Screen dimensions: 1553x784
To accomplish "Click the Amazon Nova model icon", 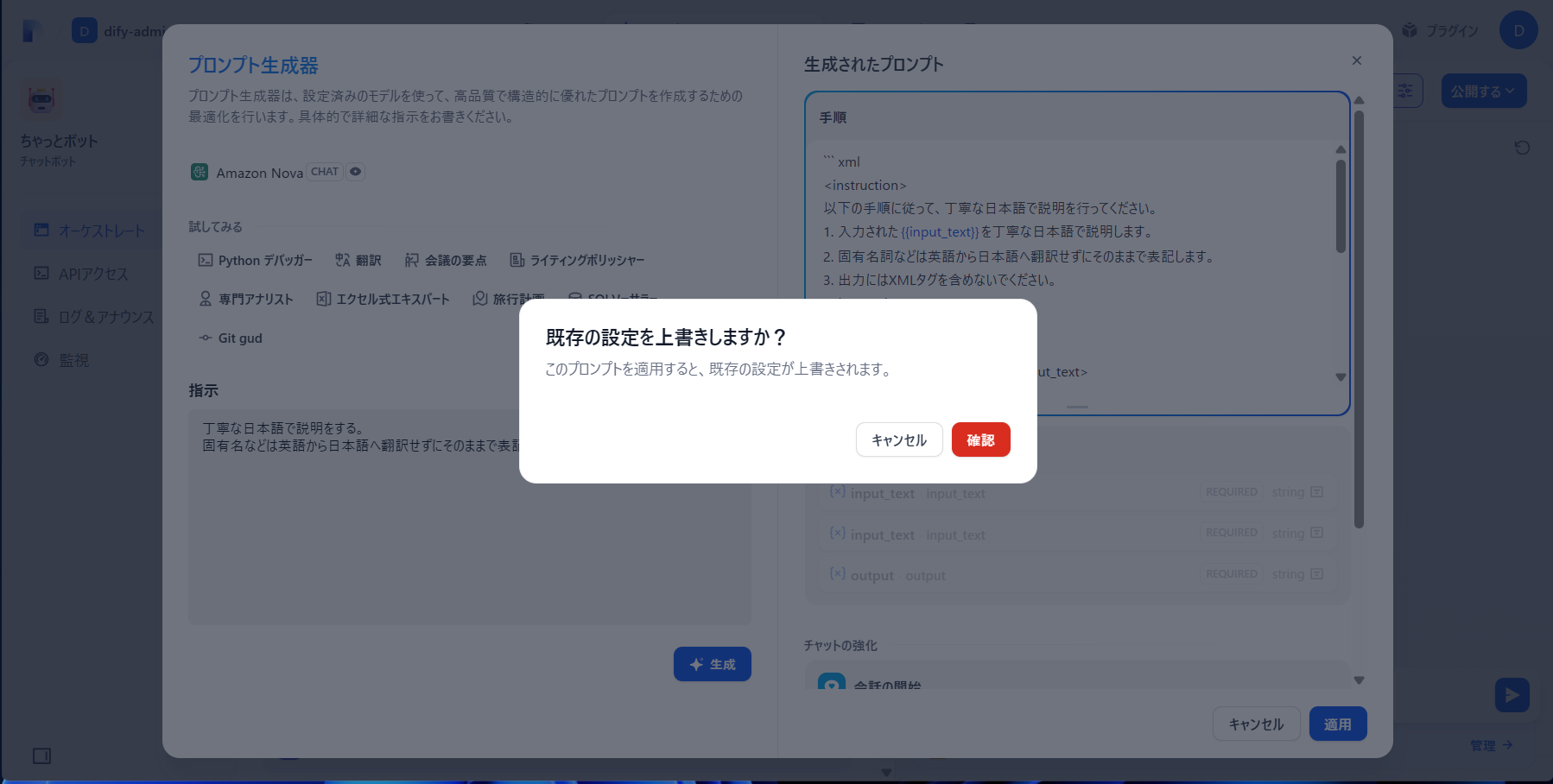I will pos(200,172).
